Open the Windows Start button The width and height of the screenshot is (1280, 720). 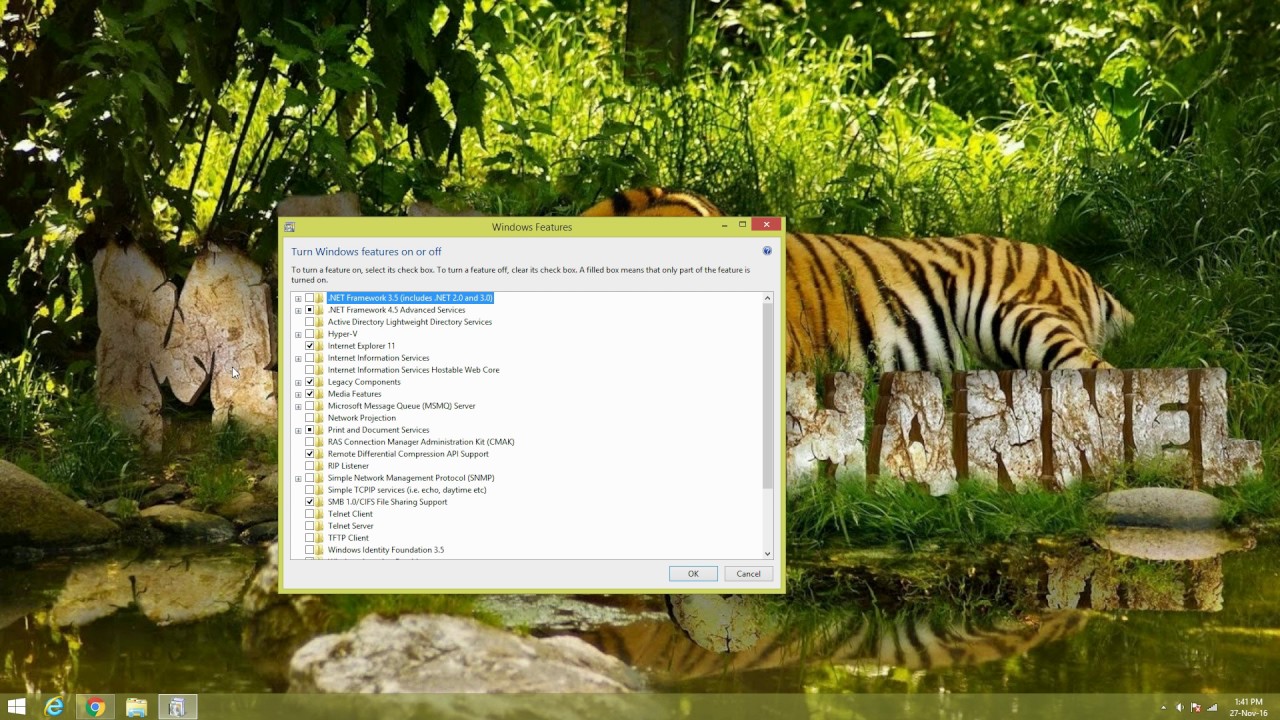pos(16,707)
